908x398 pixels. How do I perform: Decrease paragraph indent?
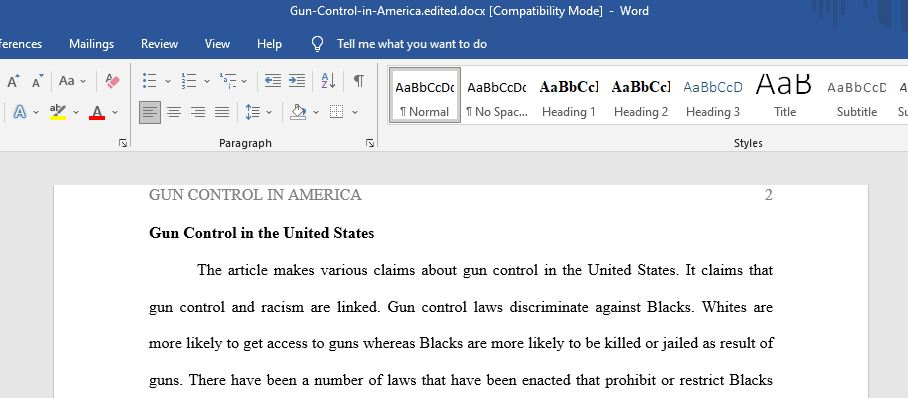273,81
